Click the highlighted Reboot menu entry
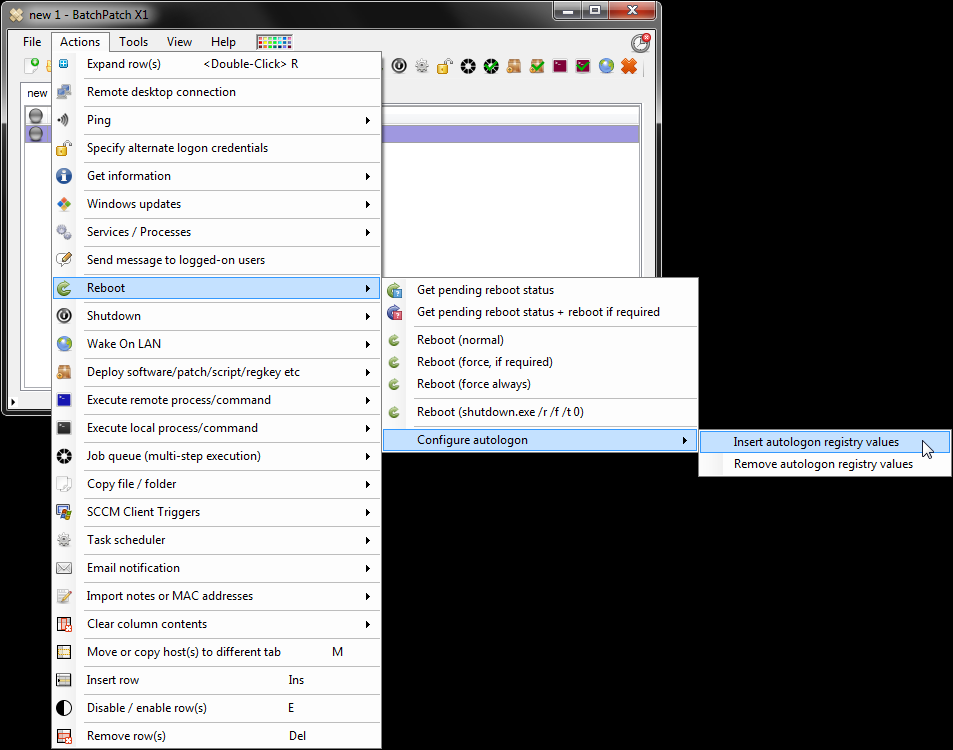The image size is (953, 750). click(216, 287)
